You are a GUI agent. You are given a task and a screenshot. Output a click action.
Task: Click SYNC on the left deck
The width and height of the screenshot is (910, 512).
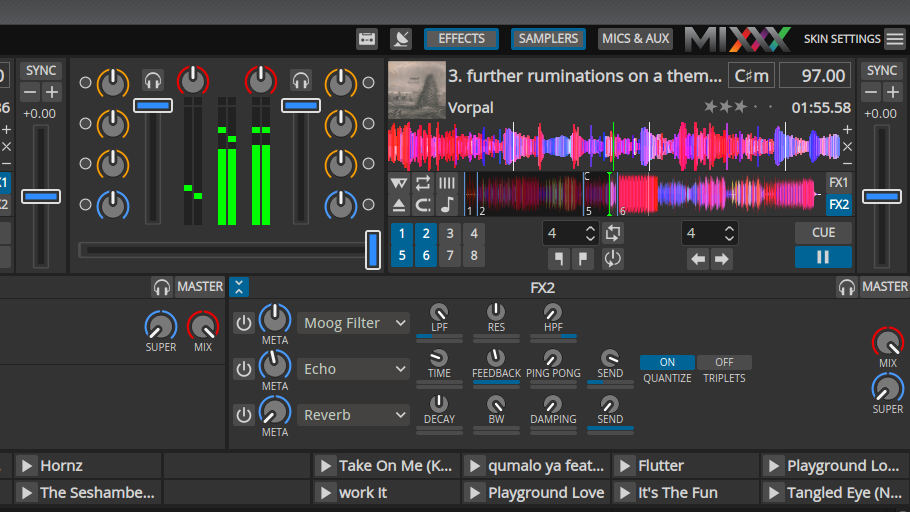[41, 71]
